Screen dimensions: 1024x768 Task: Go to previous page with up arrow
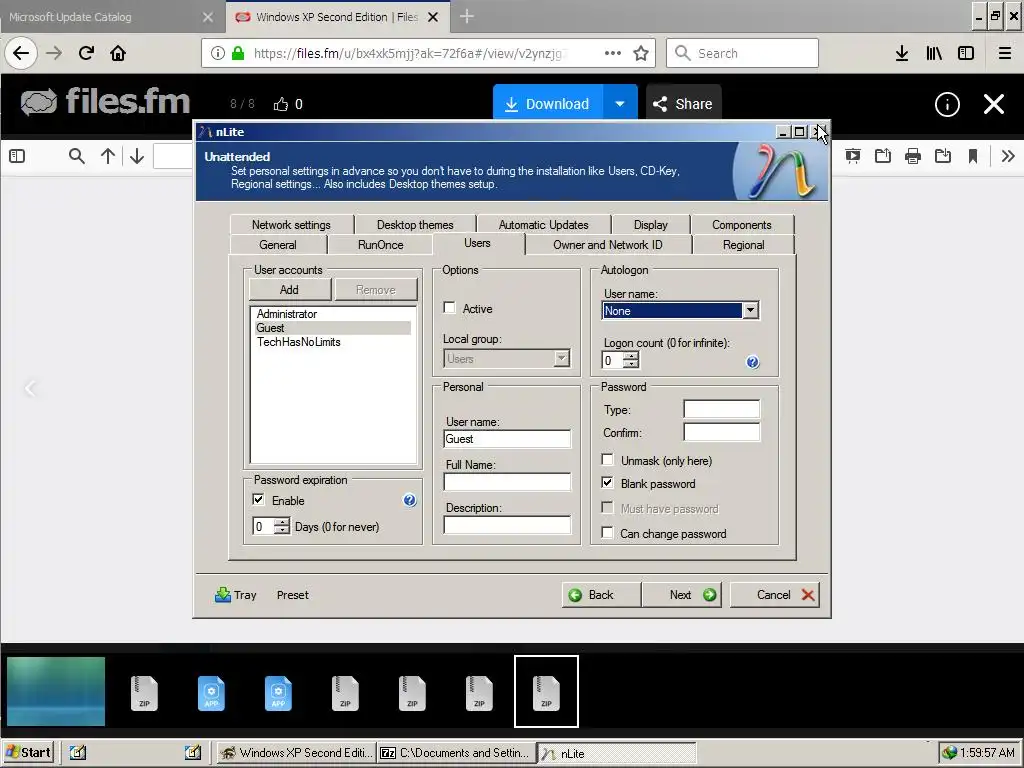point(108,156)
